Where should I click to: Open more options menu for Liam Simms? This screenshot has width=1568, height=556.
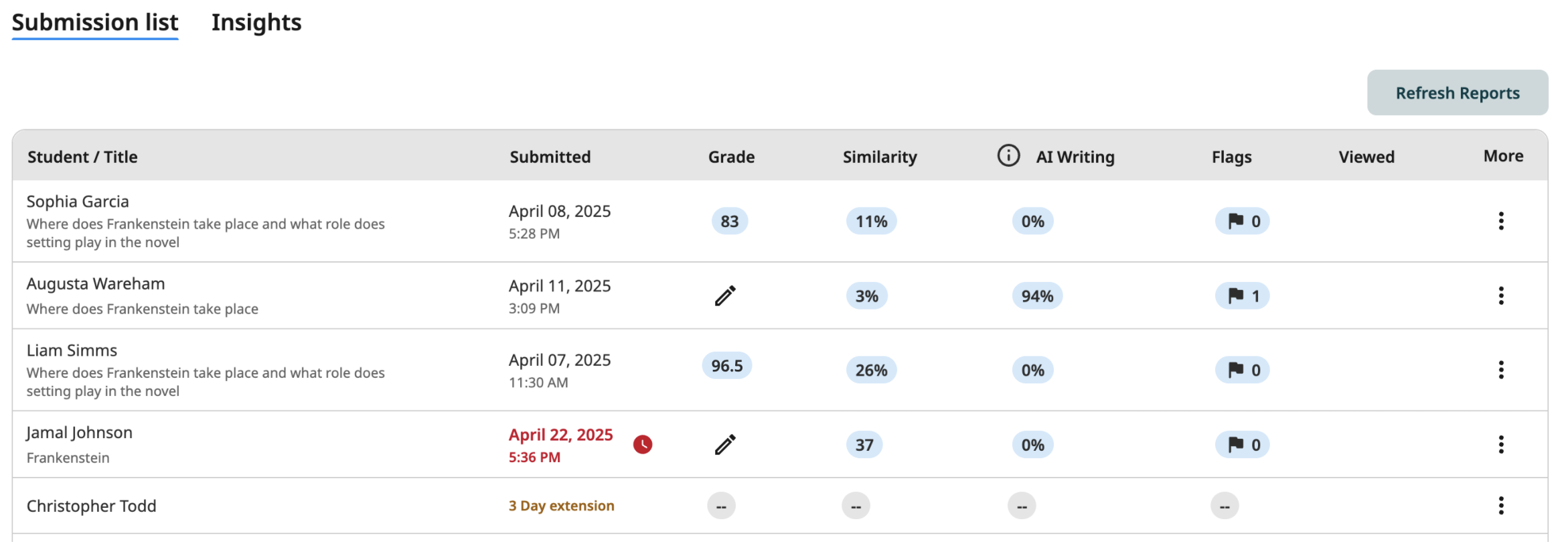pyautogui.click(x=1501, y=370)
